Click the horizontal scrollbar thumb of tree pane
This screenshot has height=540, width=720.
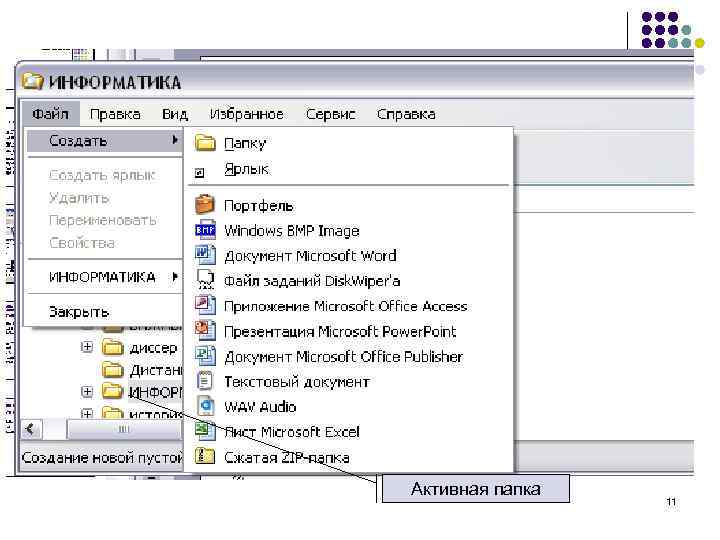124,429
